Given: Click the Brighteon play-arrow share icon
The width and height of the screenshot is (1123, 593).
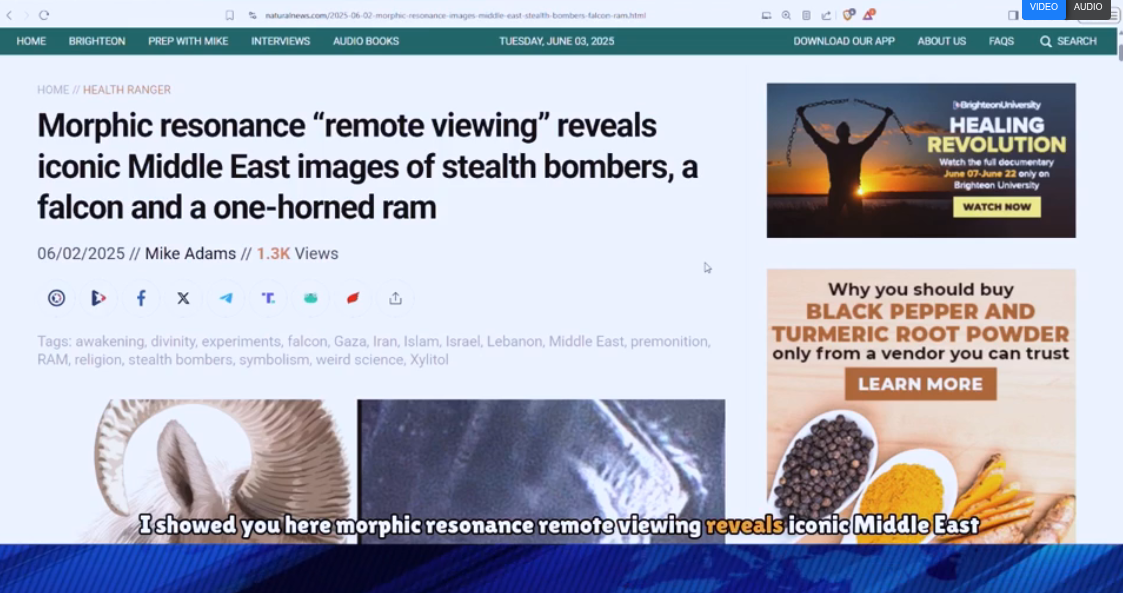Looking at the screenshot, I should pyautogui.click(x=98, y=298).
